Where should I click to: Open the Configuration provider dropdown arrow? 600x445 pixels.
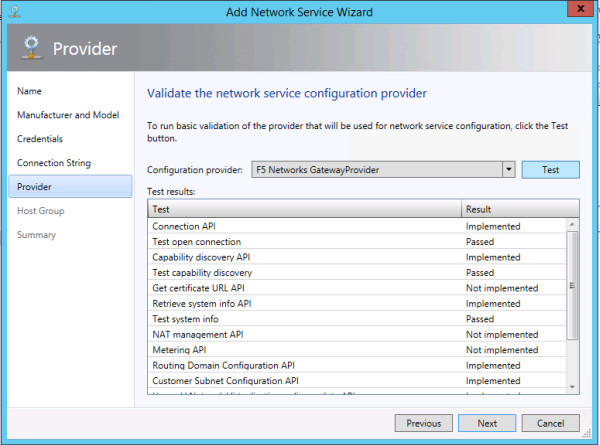coord(509,170)
